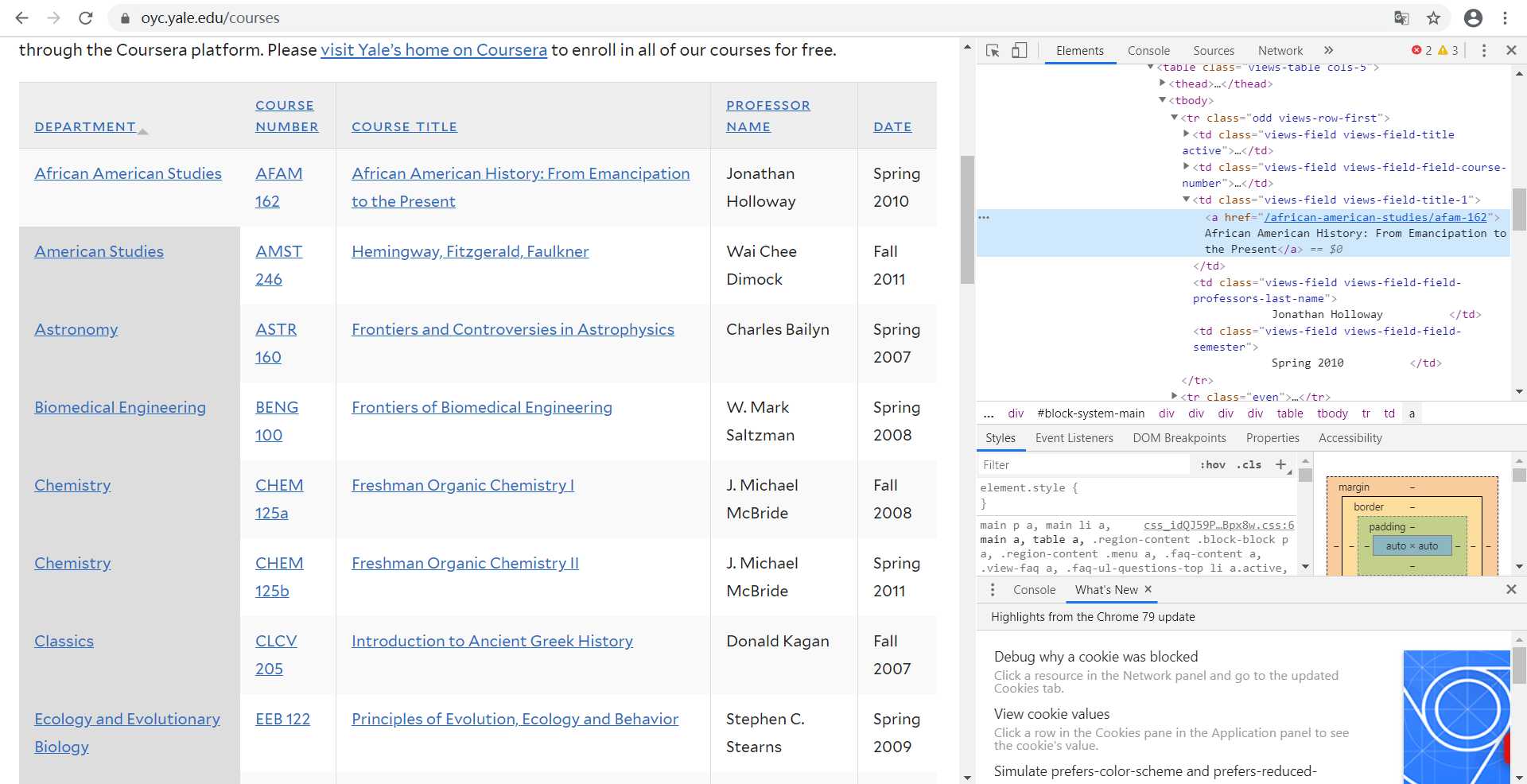
Task: Collapse the tr odd views-row-first node
Action: (x=1174, y=118)
